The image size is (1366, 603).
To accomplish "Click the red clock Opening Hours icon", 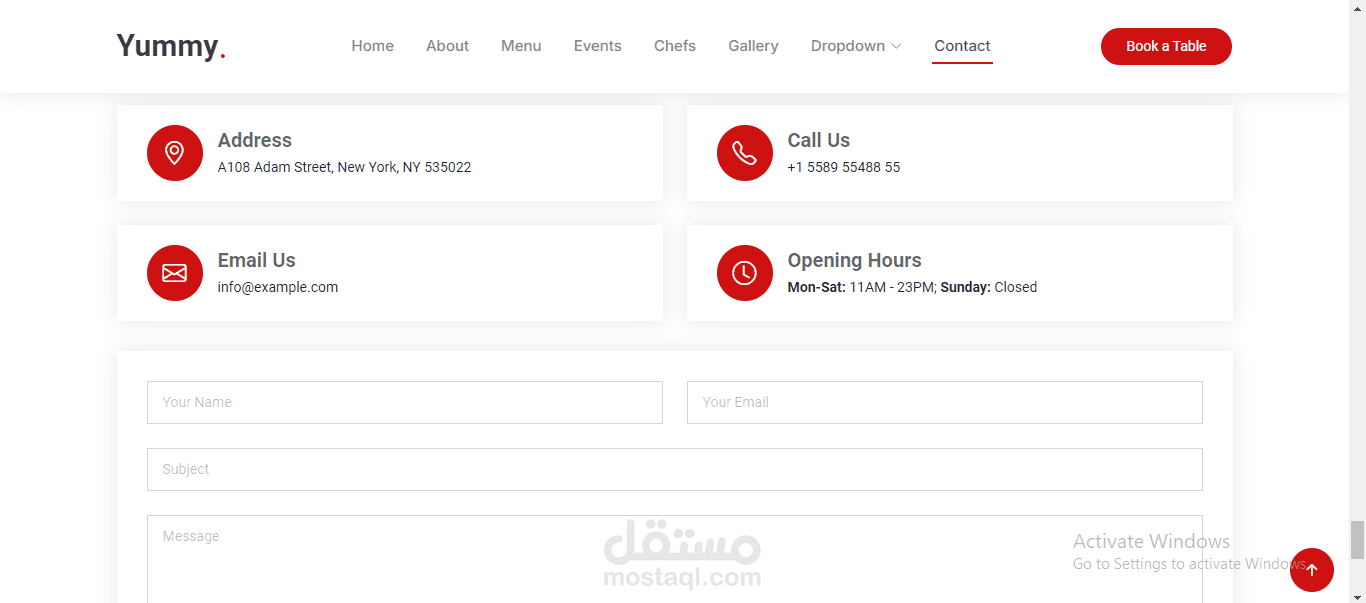I will tap(745, 273).
